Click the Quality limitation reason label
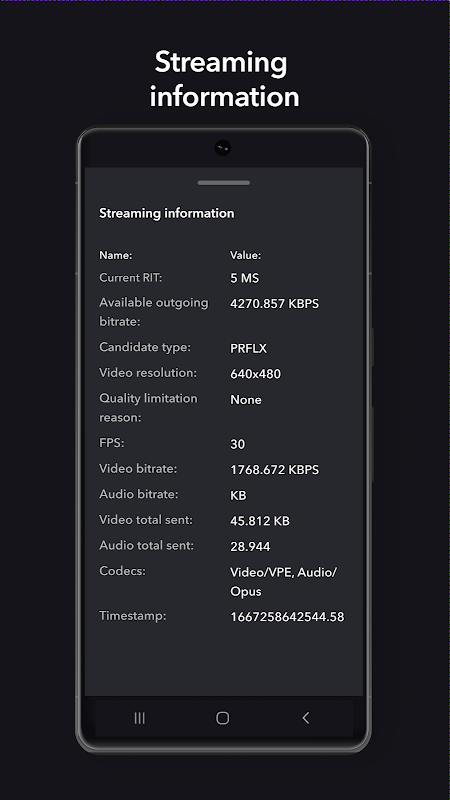Viewport: 450px width, 800px height. point(148,408)
